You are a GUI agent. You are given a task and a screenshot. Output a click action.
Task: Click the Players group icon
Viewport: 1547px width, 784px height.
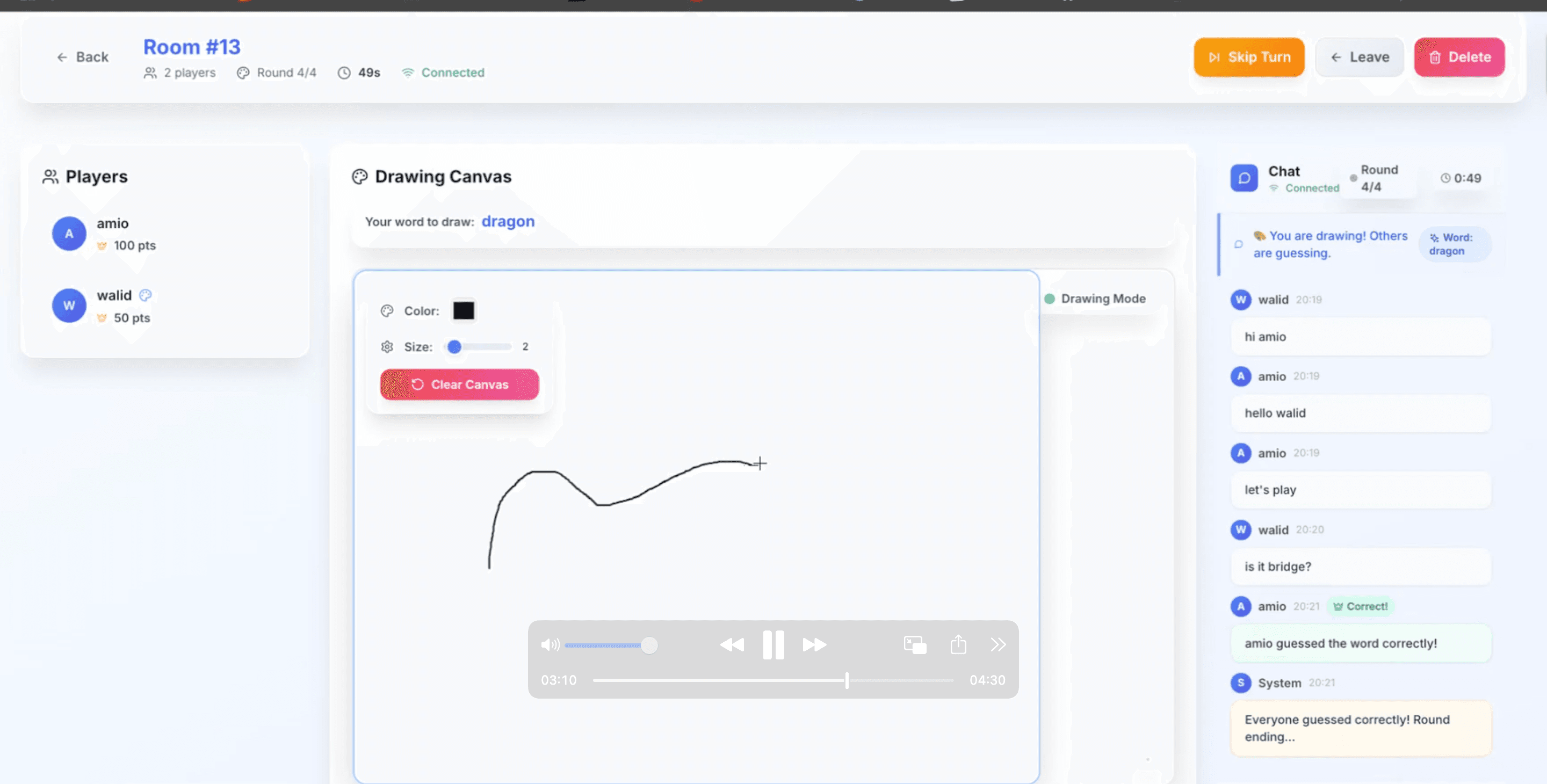[x=50, y=177]
